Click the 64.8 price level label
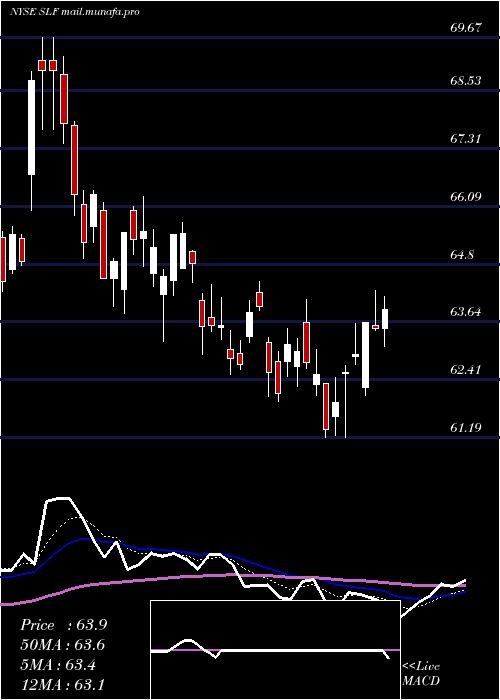500x700 pixels. pyautogui.click(x=462, y=254)
